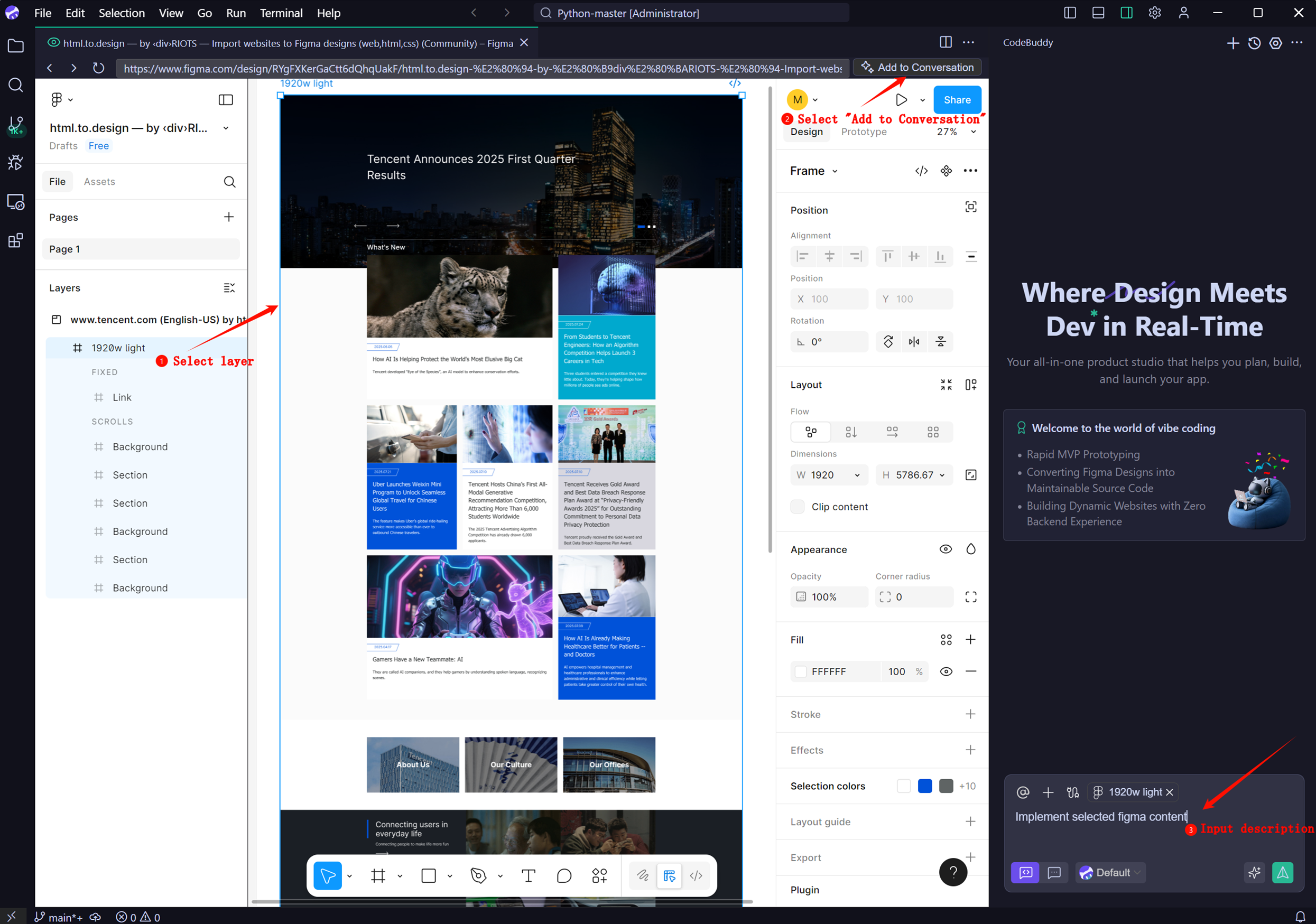Open CodeBuddy history clock icon
Screen dimensions: 1316x924
pyautogui.click(x=1254, y=43)
